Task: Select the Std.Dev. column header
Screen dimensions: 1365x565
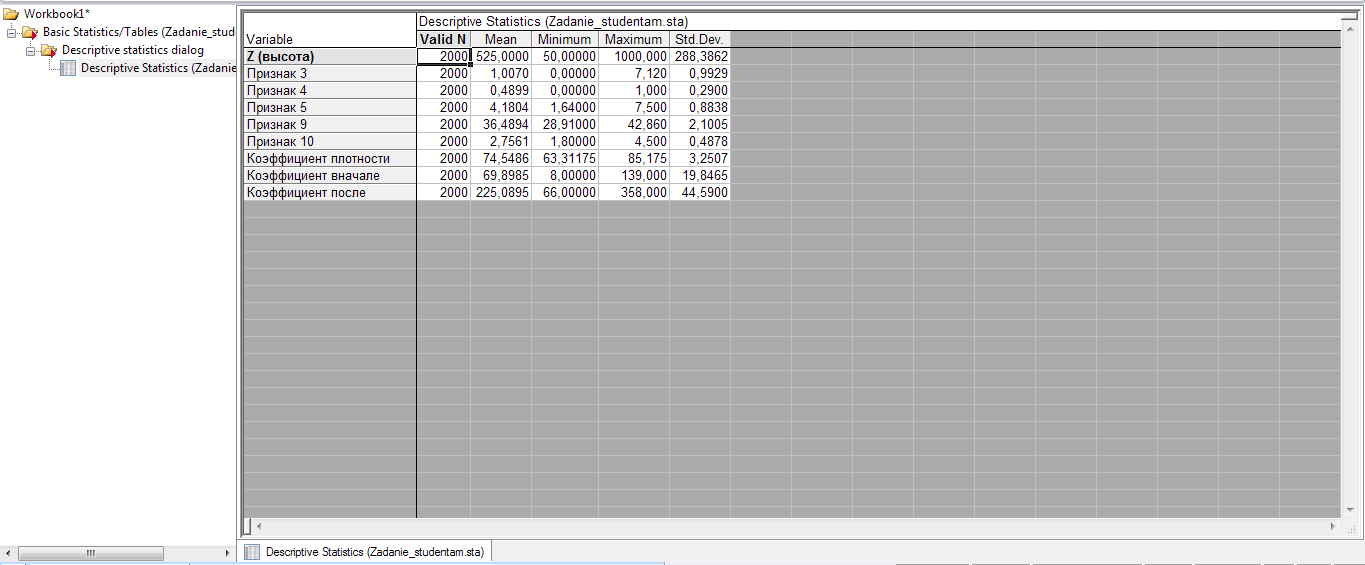Action: (x=700, y=39)
